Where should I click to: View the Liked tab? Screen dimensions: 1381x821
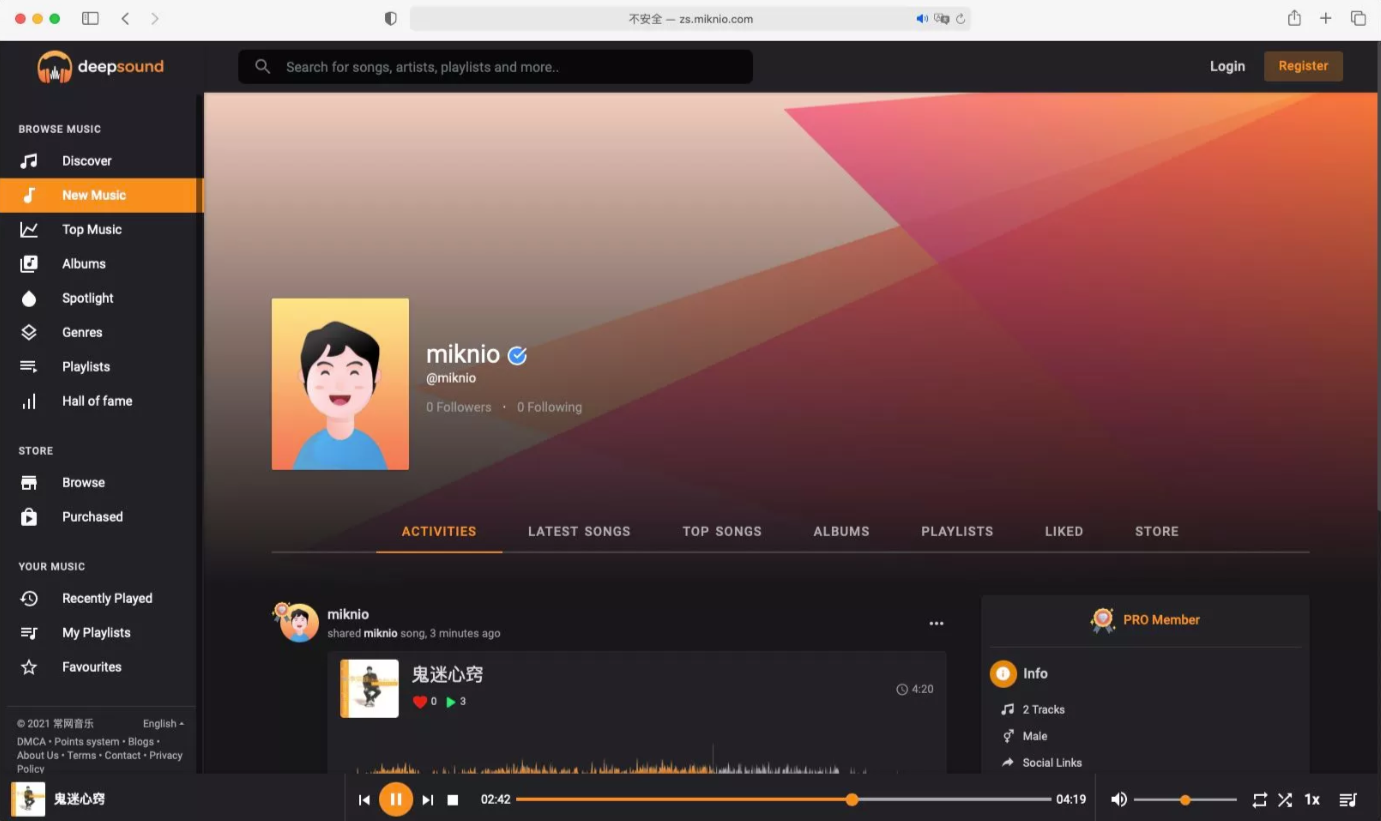coord(1064,532)
